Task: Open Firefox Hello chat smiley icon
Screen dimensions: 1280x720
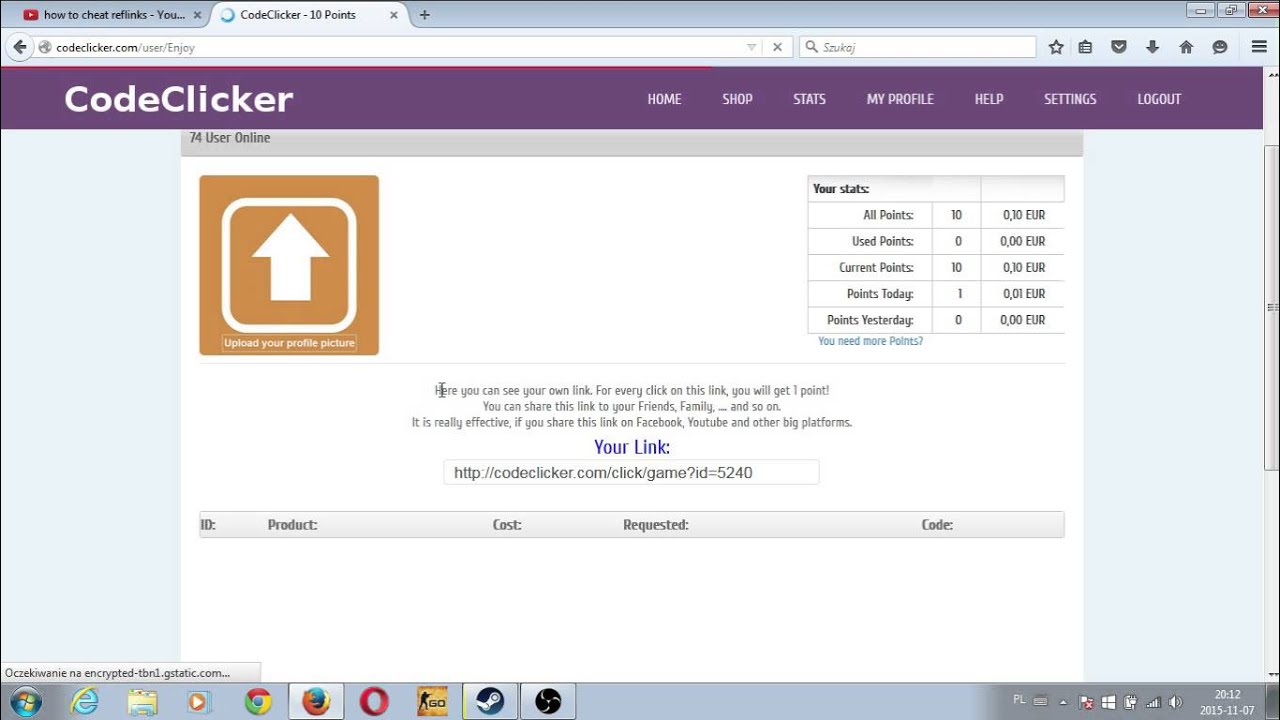Action: [x=1220, y=47]
